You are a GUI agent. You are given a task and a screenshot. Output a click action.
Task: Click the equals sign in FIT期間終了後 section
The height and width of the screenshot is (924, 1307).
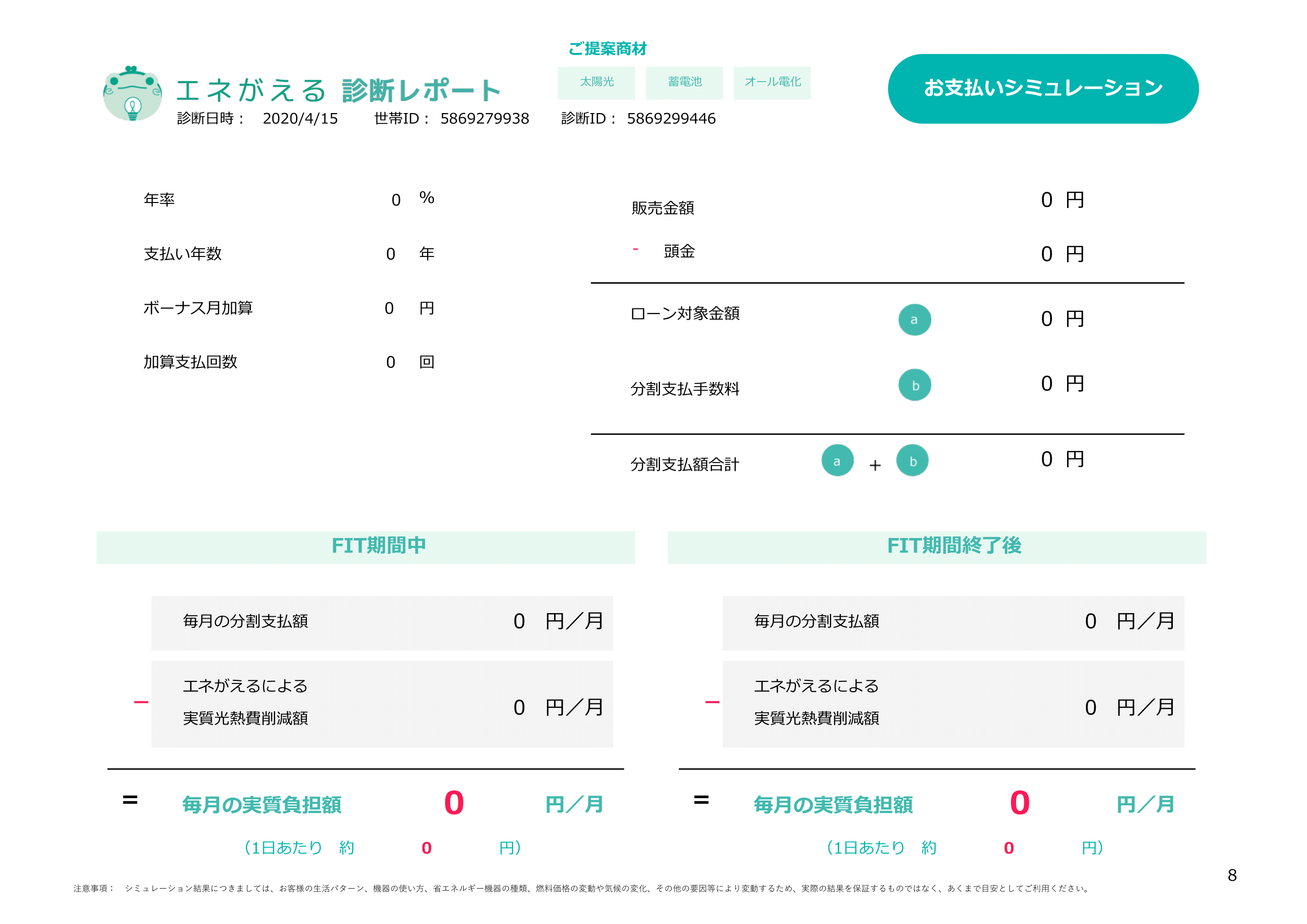click(x=702, y=800)
